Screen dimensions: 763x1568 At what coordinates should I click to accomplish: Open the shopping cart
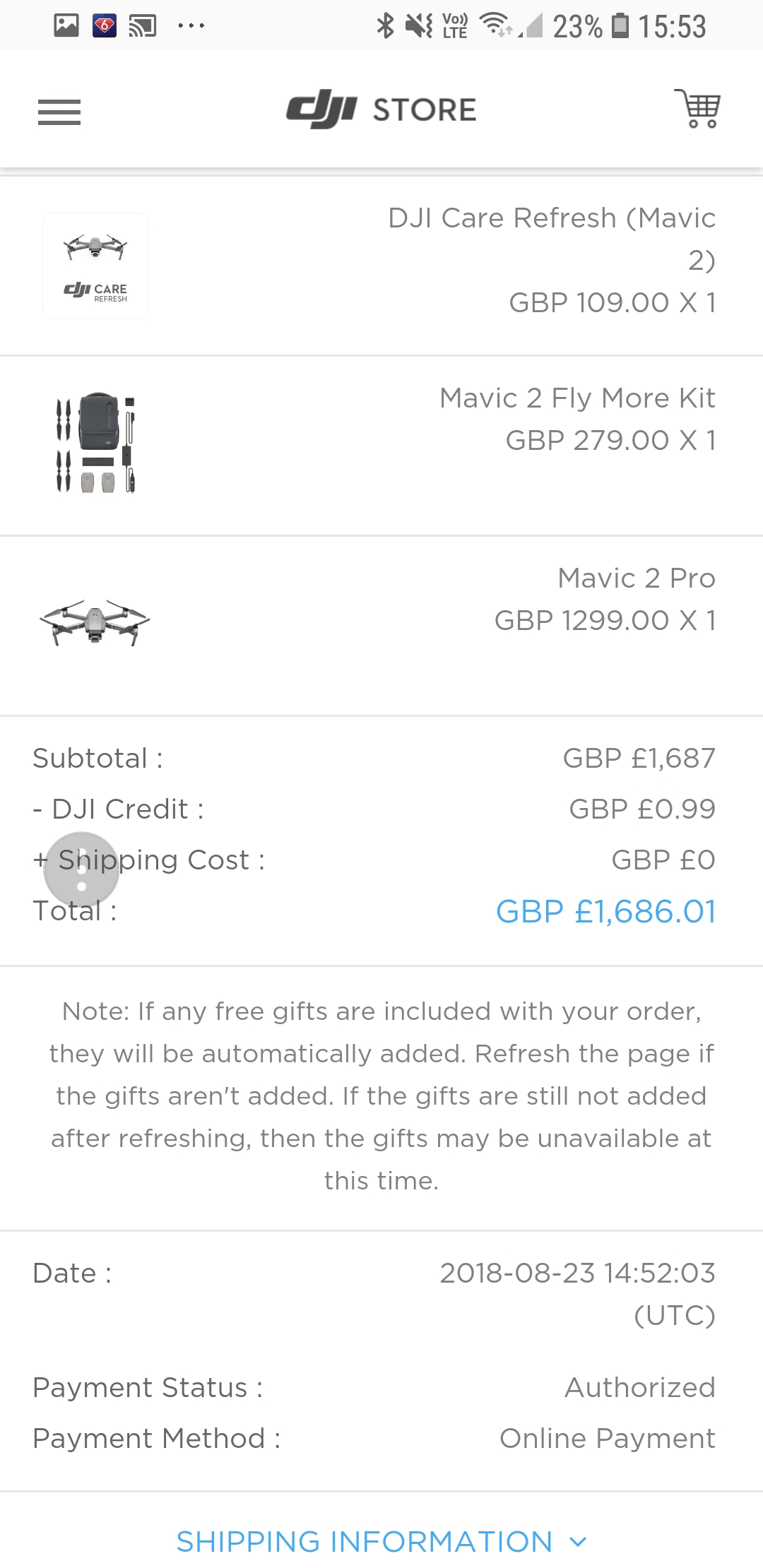coord(697,109)
